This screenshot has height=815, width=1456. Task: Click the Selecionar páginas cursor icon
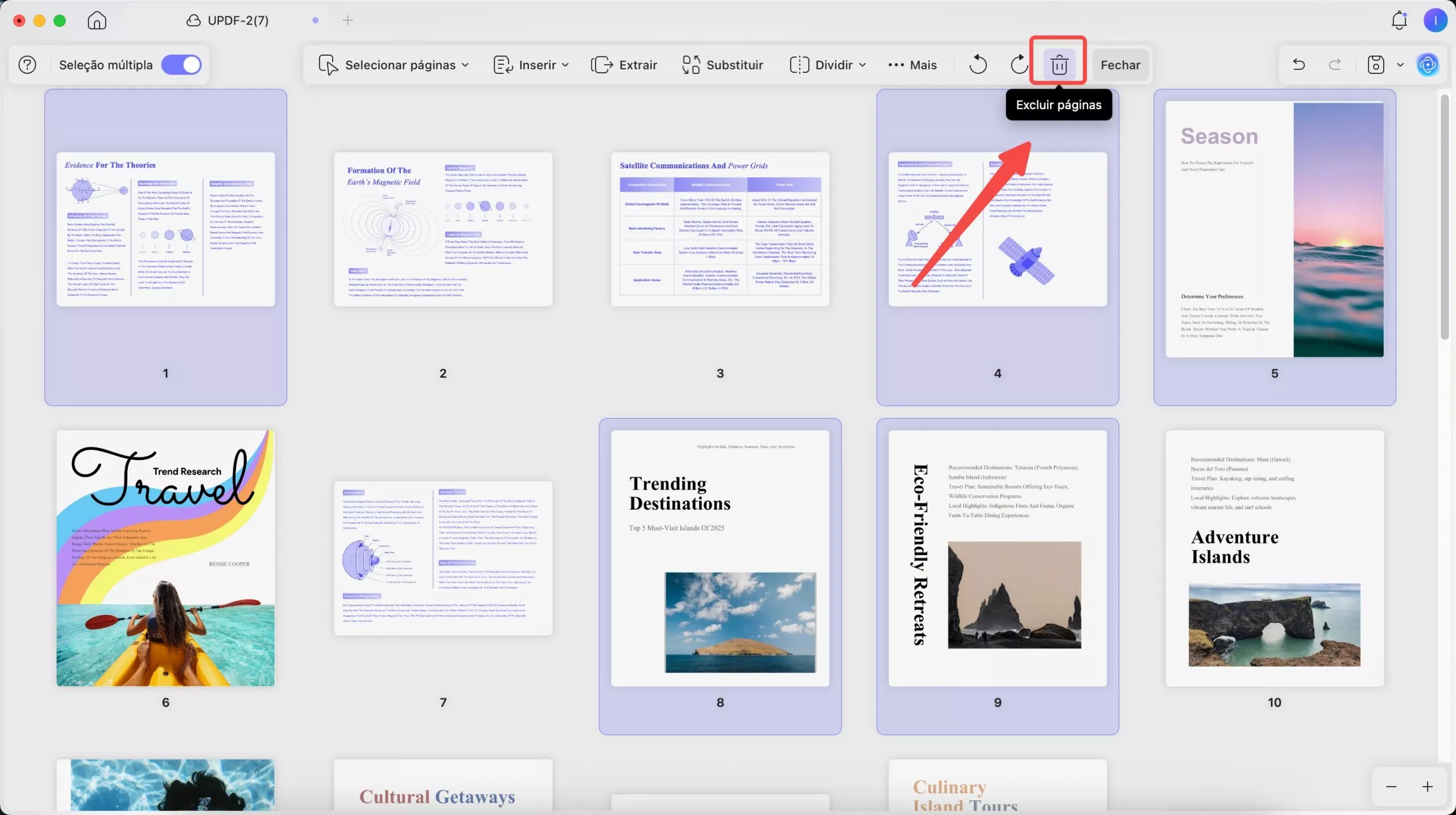tap(328, 65)
